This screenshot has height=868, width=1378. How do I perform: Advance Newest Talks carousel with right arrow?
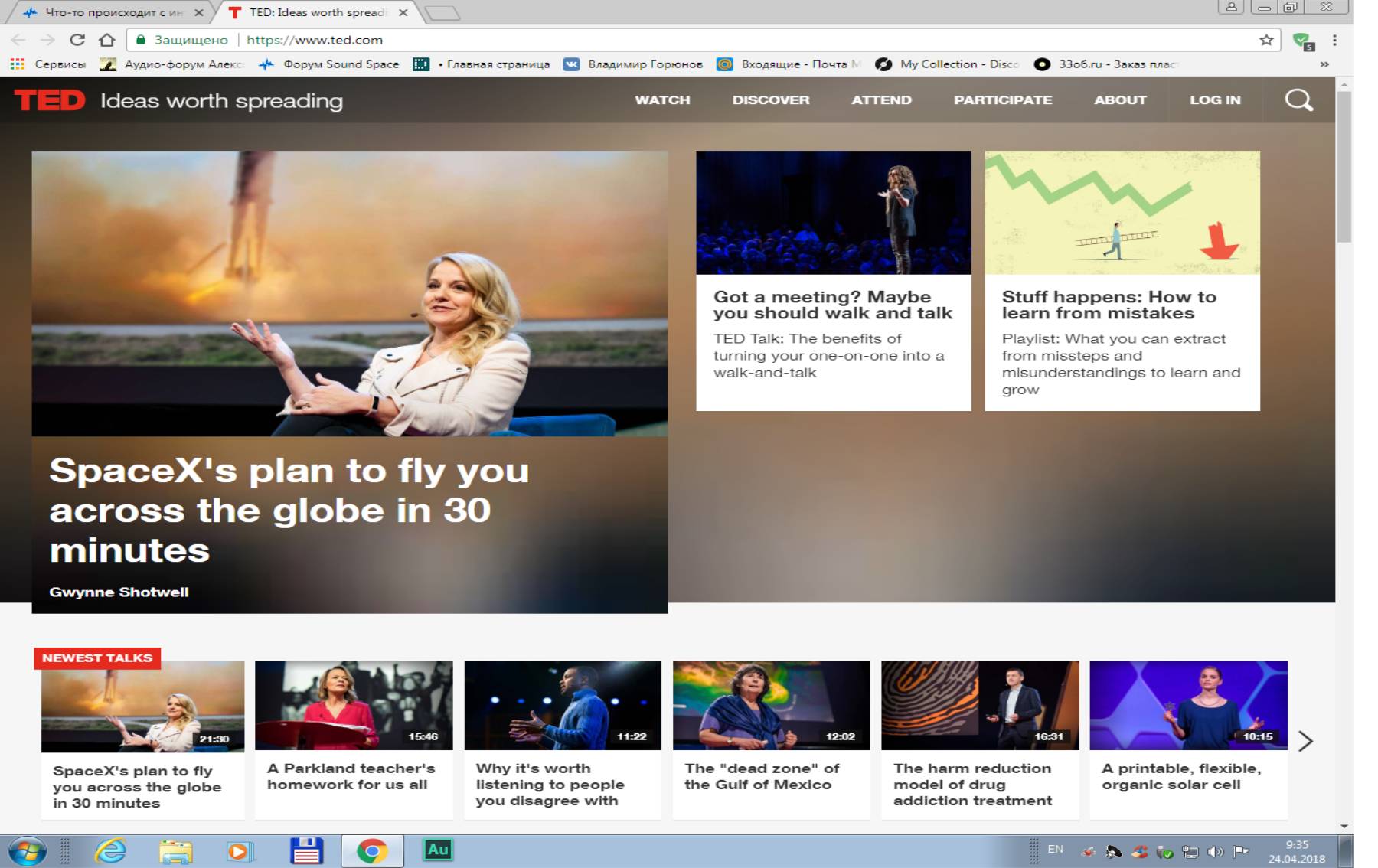click(1306, 740)
